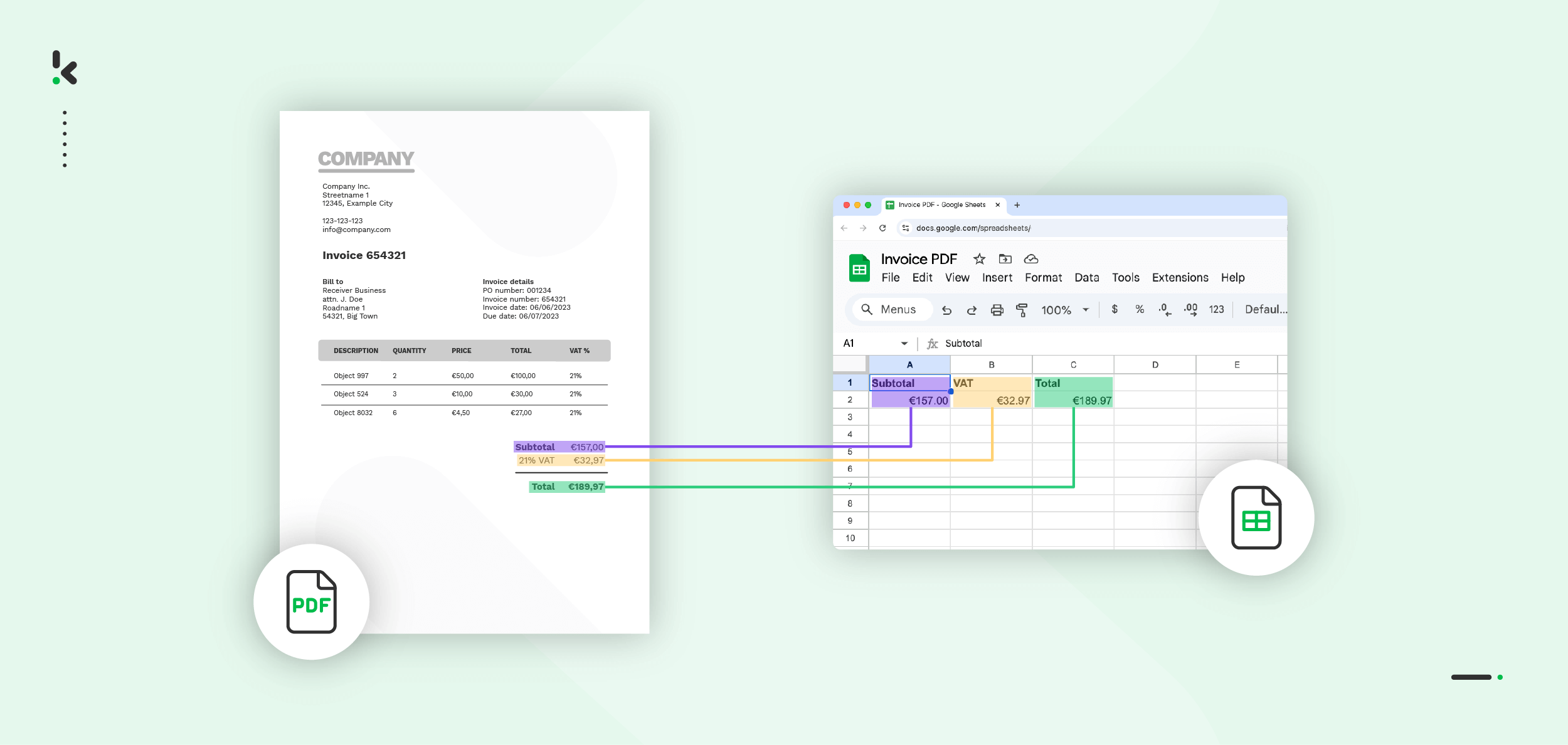This screenshot has width=1568, height=745.
Task: Click Object 997 row in invoice
Action: 464,376
